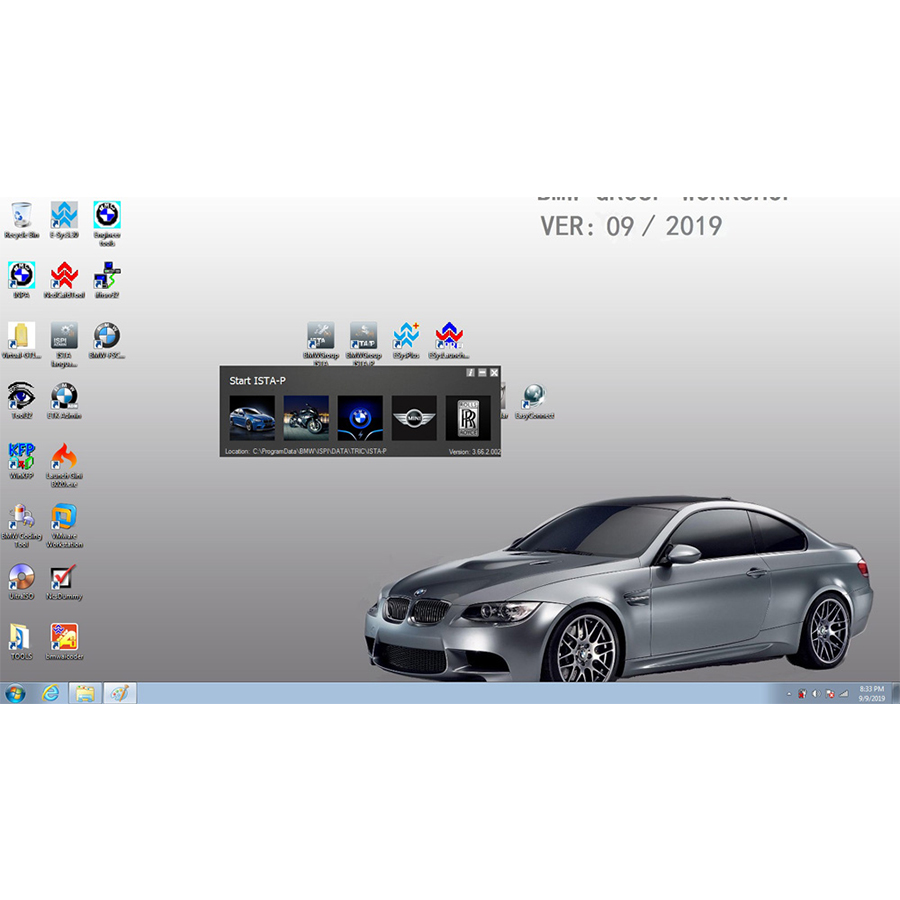This screenshot has height=900, width=900.
Task: Launch the WinKFP desktop icon
Action: tap(21, 457)
